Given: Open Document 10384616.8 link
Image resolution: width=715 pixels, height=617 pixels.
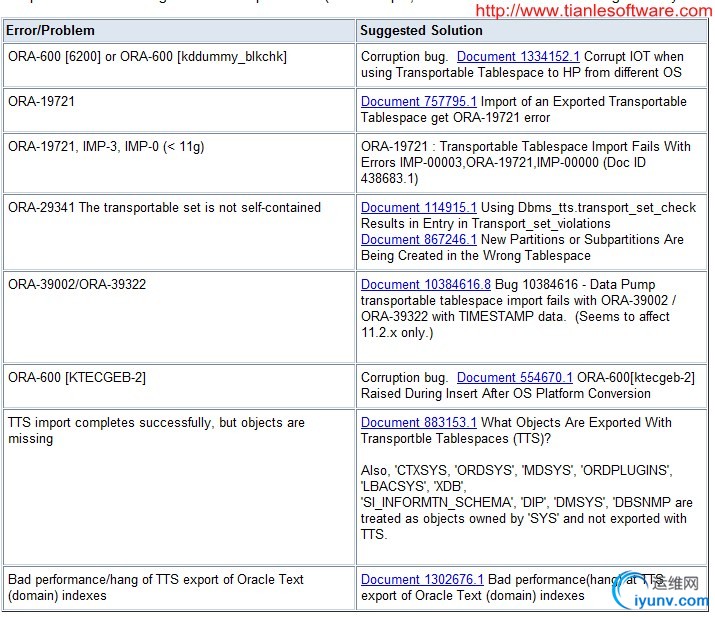Looking at the screenshot, I should (x=426, y=285).
